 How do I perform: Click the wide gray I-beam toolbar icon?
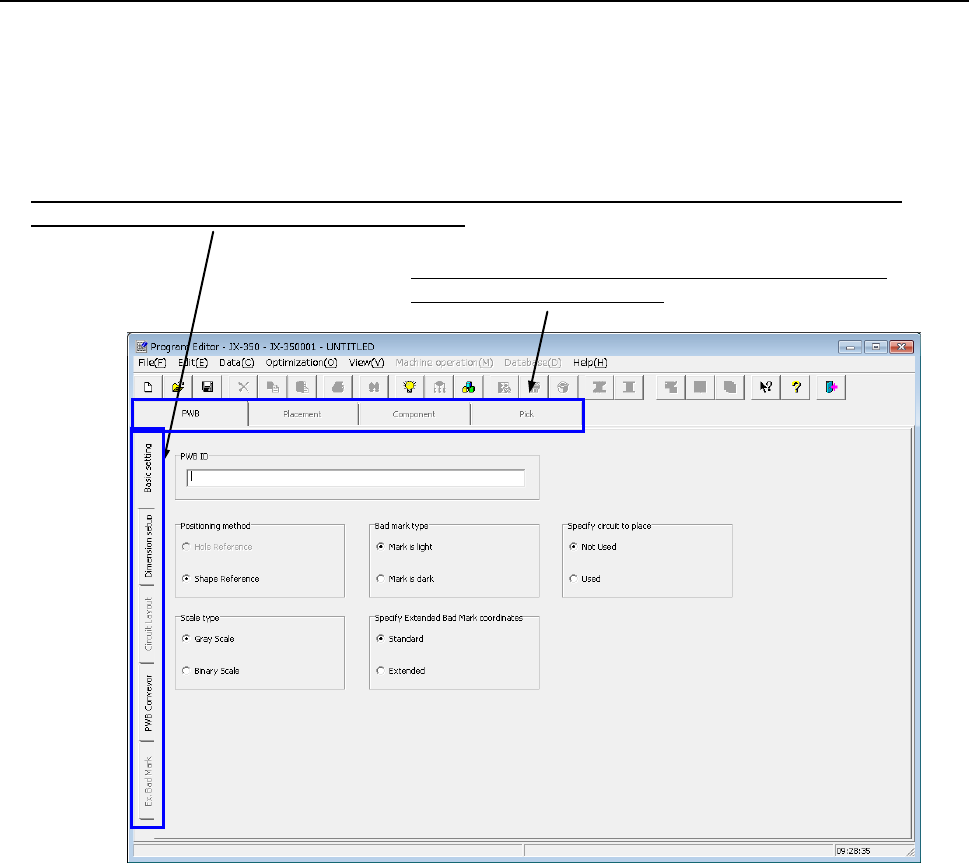pyautogui.click(x=599, y=387)
